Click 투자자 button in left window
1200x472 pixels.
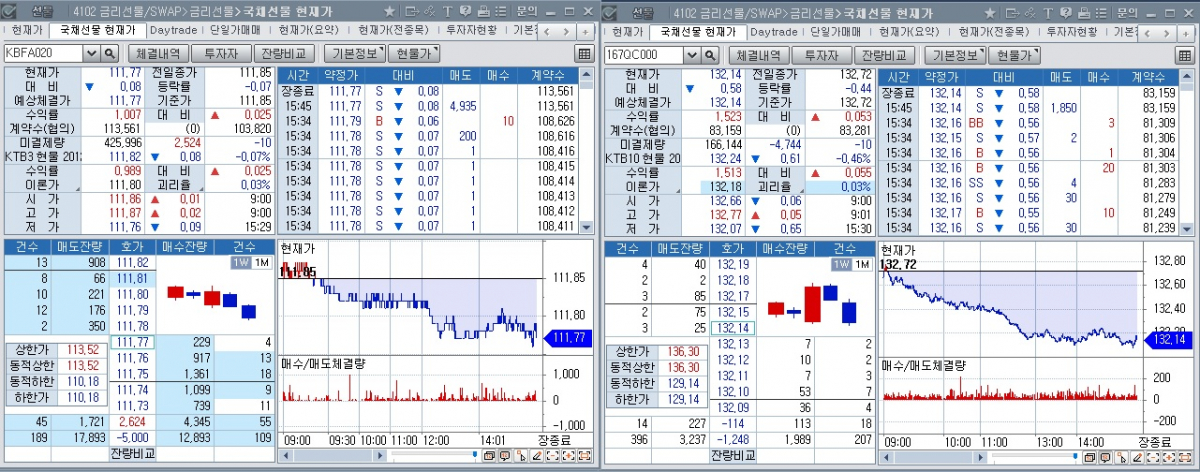tap(222, 54)
